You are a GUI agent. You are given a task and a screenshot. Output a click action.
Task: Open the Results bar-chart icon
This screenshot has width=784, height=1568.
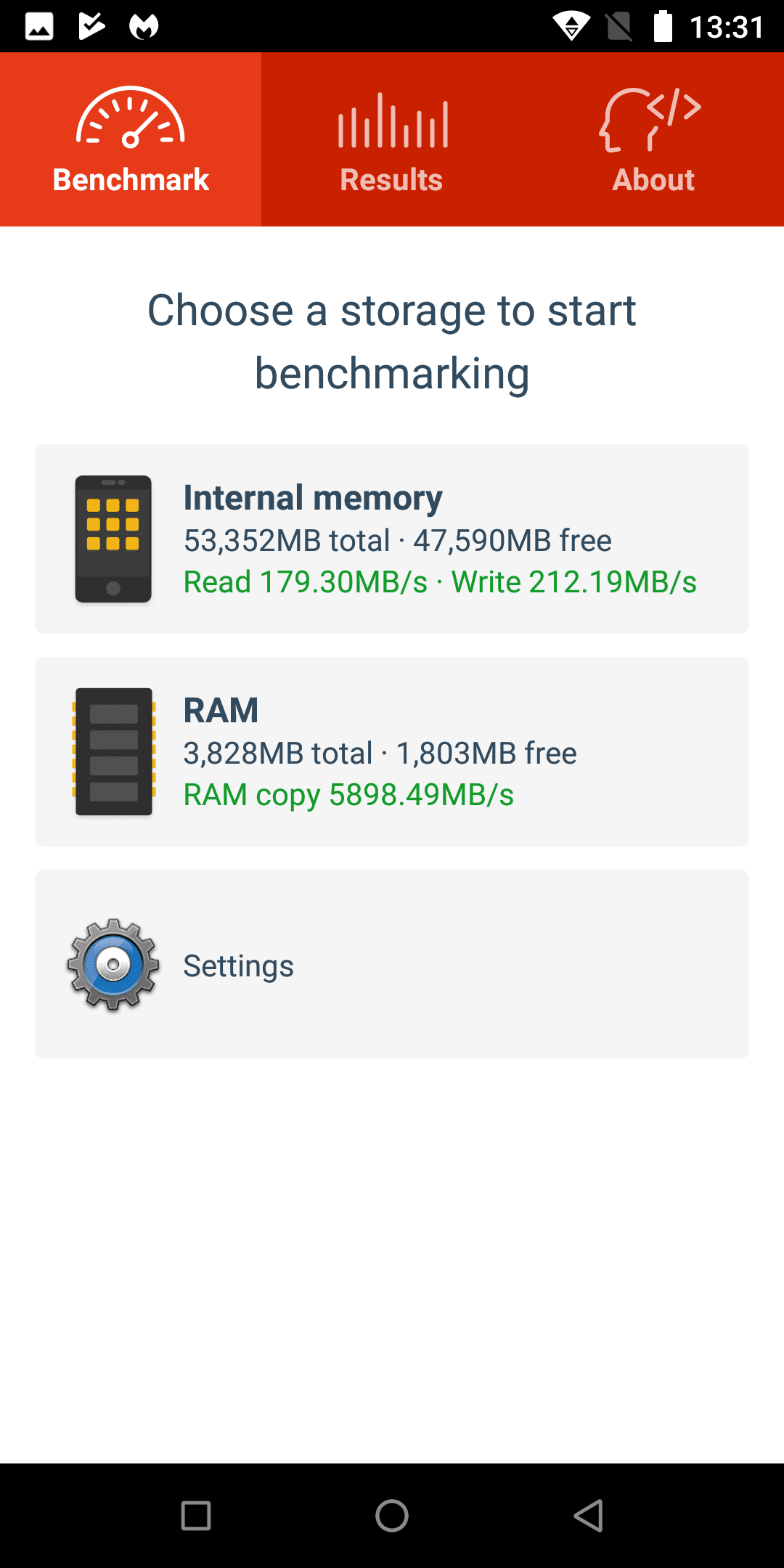pos(392,121)
